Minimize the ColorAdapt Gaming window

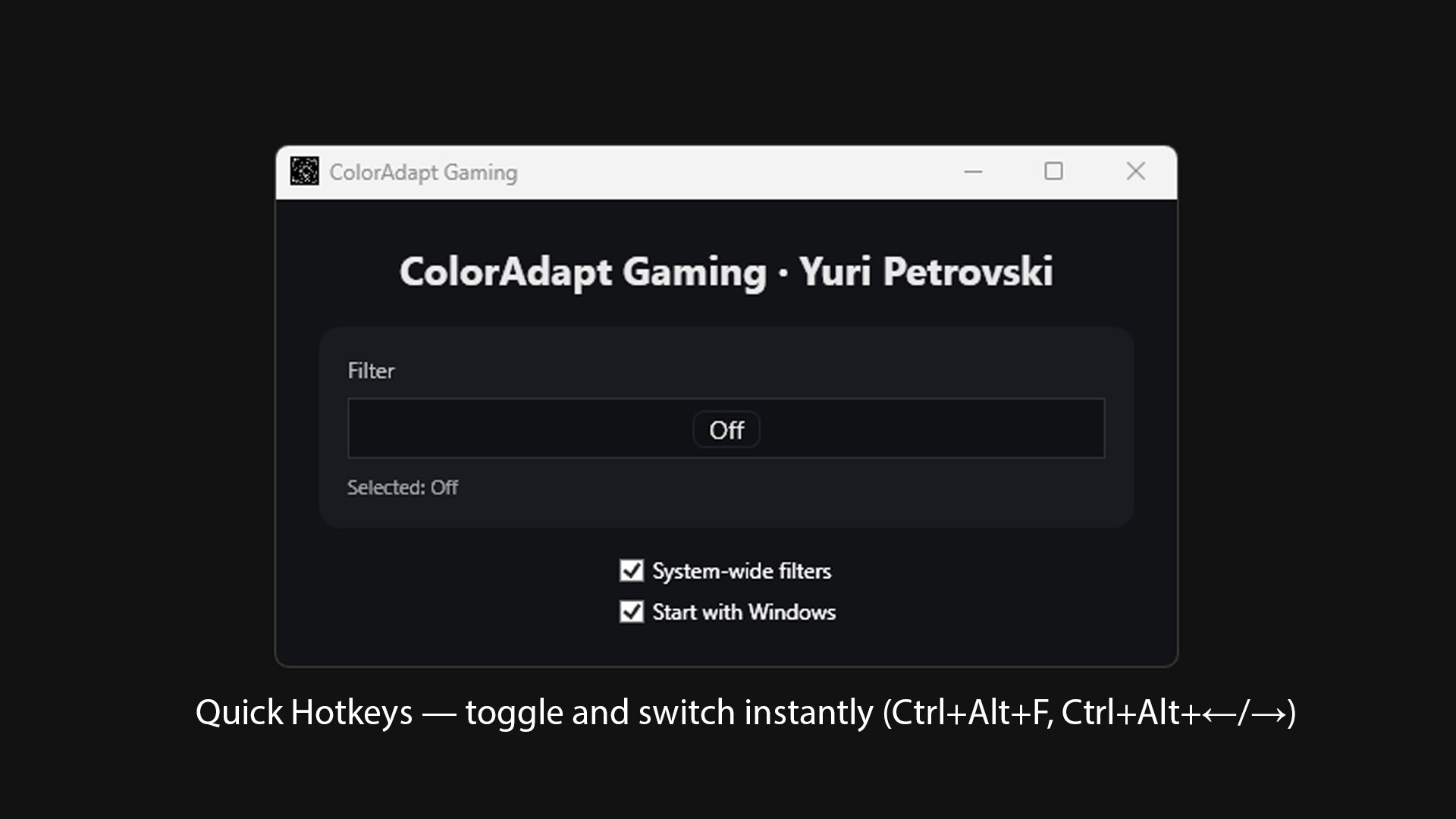[973, 172]
